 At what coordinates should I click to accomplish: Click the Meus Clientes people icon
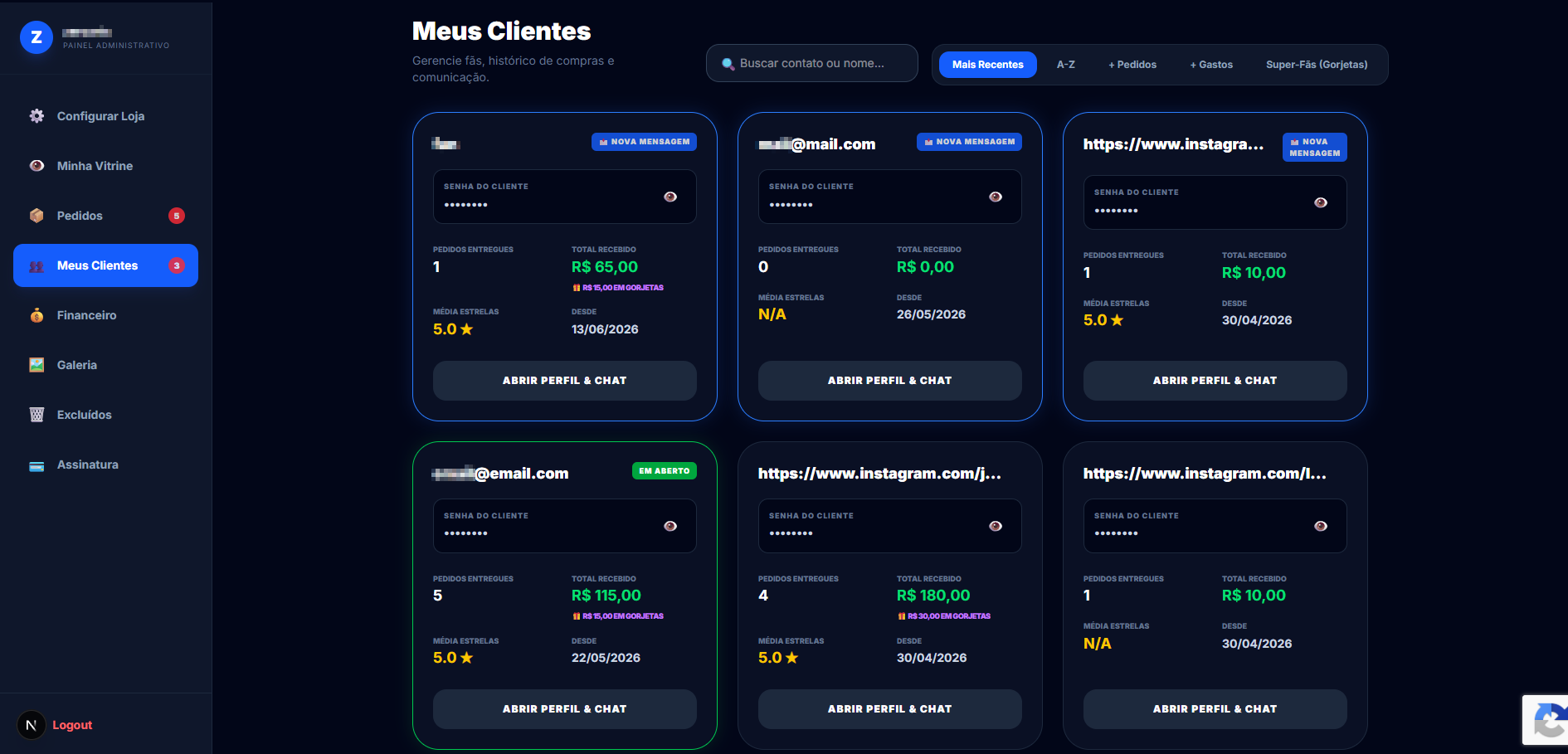click(37, 266)
